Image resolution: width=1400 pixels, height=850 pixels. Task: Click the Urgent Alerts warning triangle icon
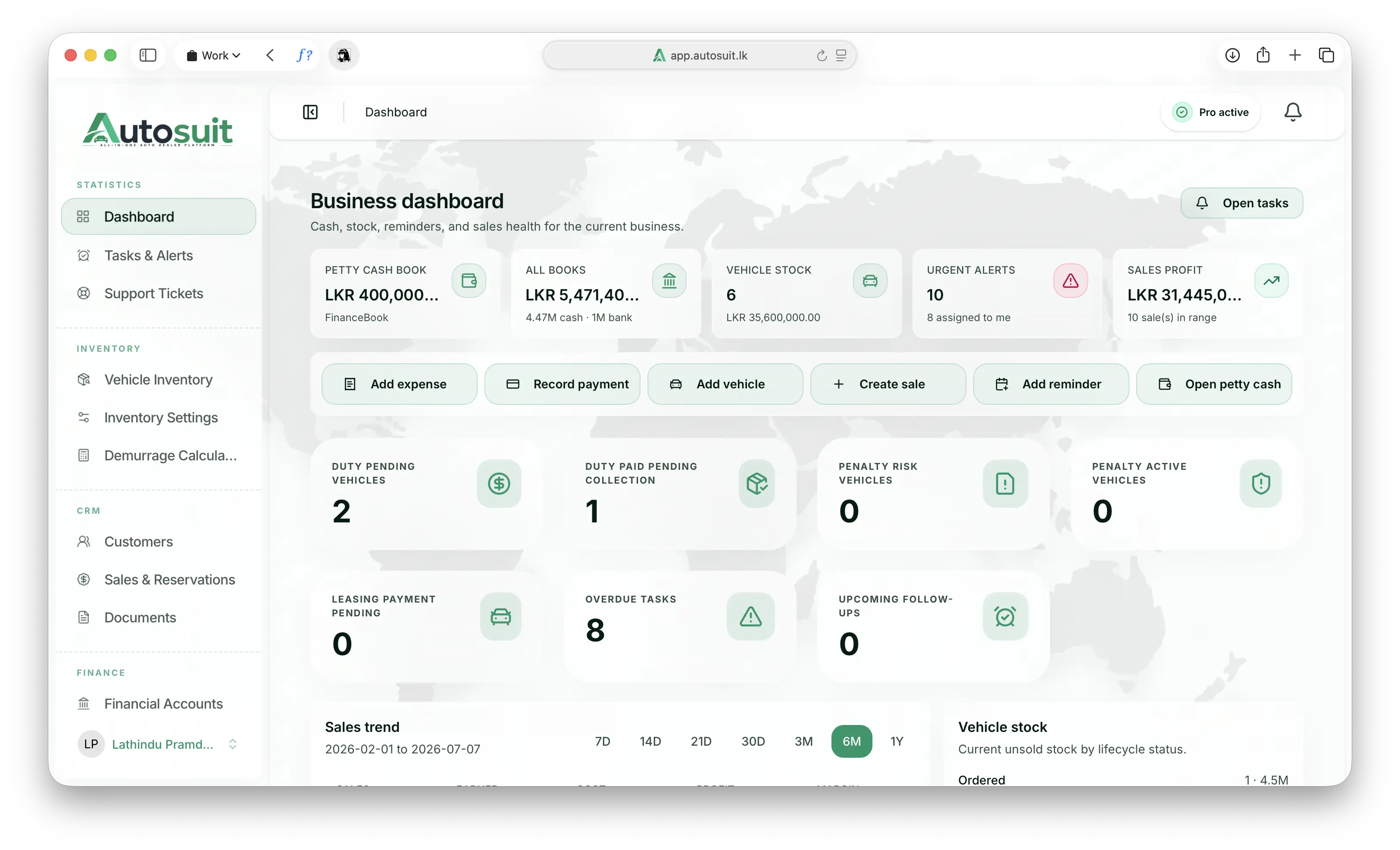(1070, 281)
